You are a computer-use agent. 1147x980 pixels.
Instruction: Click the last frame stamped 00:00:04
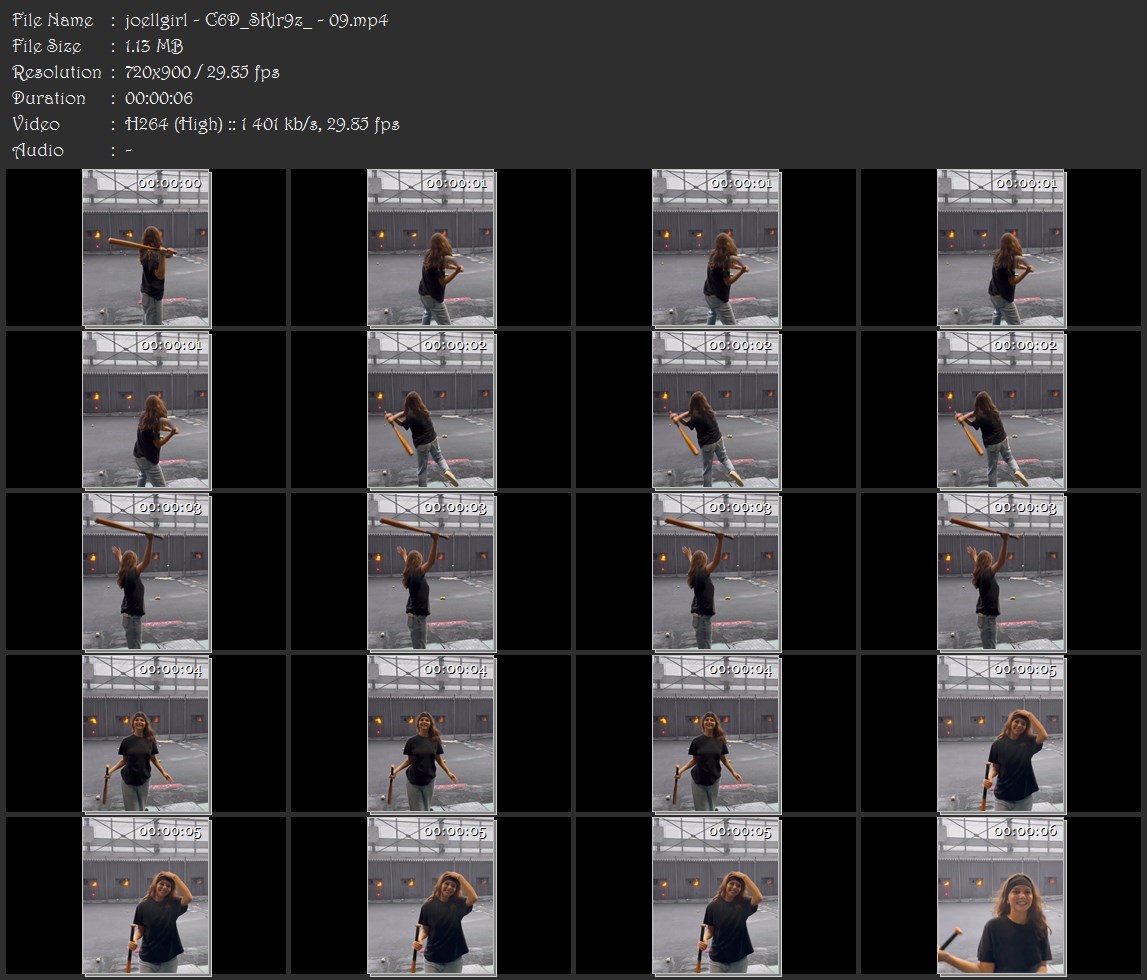click(716, 735)
